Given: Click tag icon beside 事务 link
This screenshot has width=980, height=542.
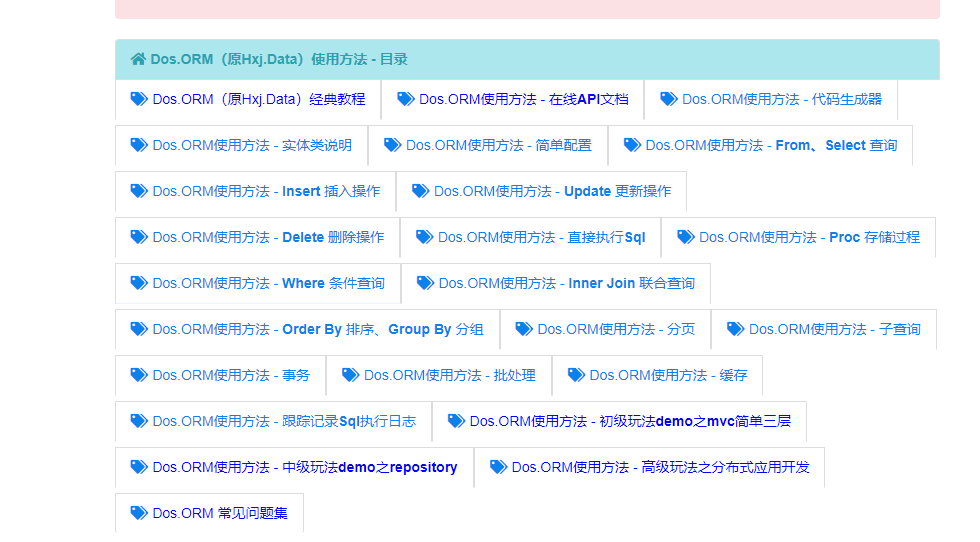Looking at the screenshot, I should [x=139, y=374].
